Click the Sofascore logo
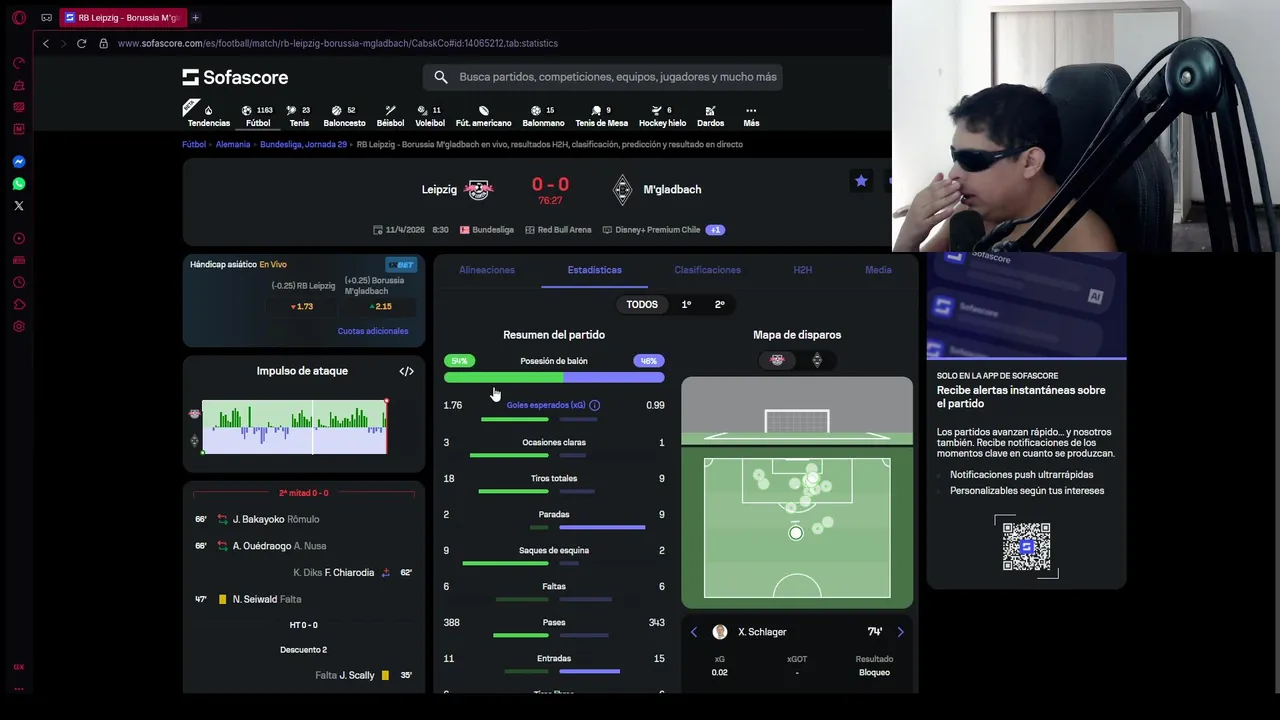 pos(235,77)
